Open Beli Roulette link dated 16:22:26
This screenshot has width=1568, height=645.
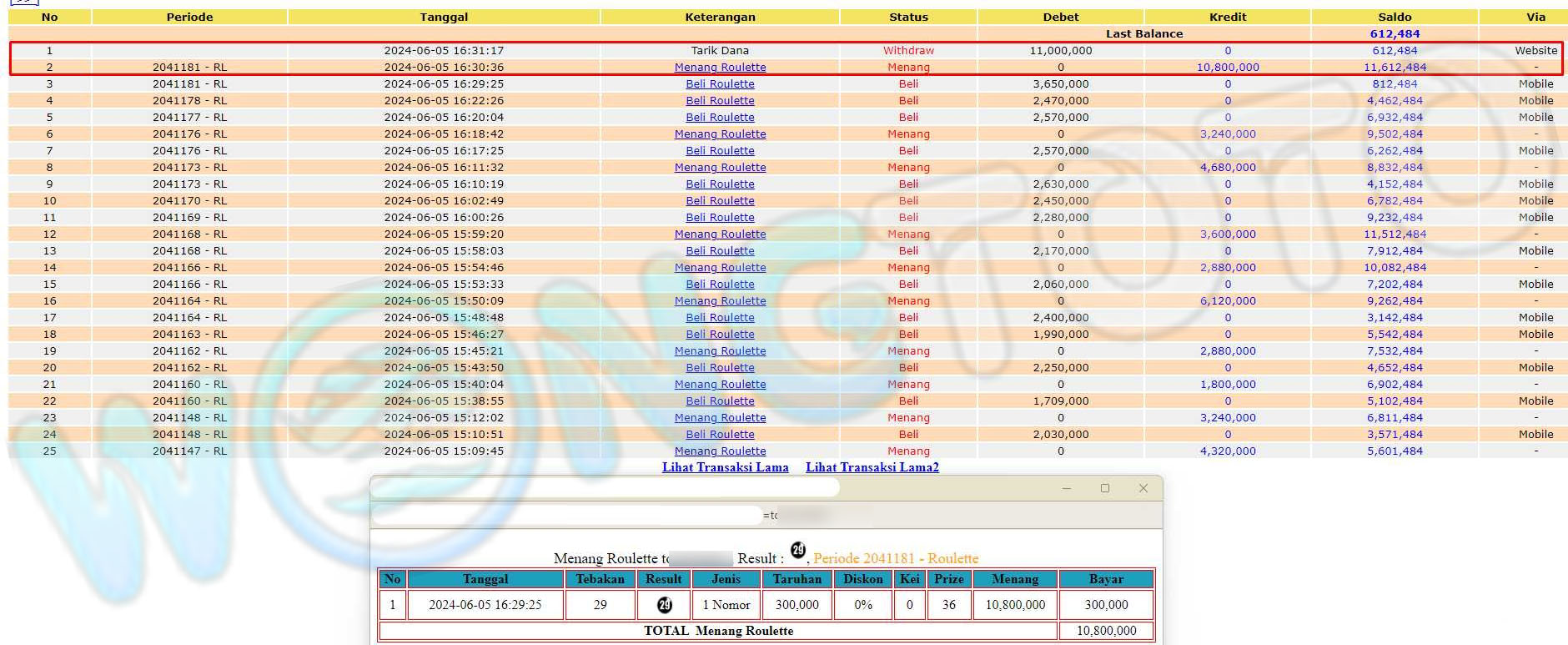click(720, 101)
